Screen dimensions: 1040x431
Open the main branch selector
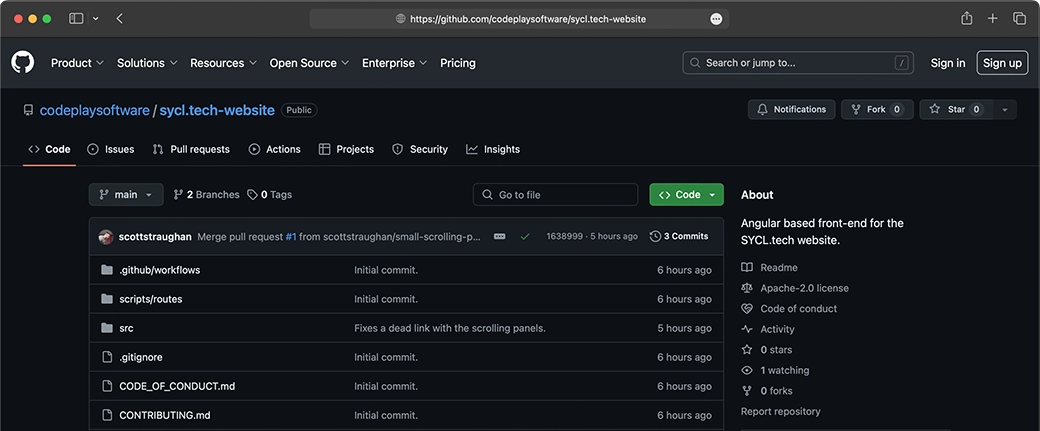tap(126, 194)
